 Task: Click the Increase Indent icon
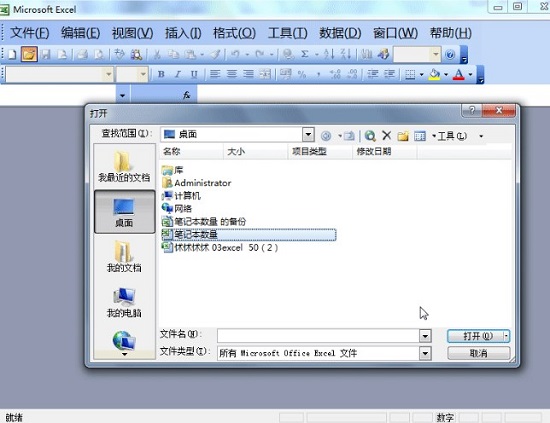point(390,74)
